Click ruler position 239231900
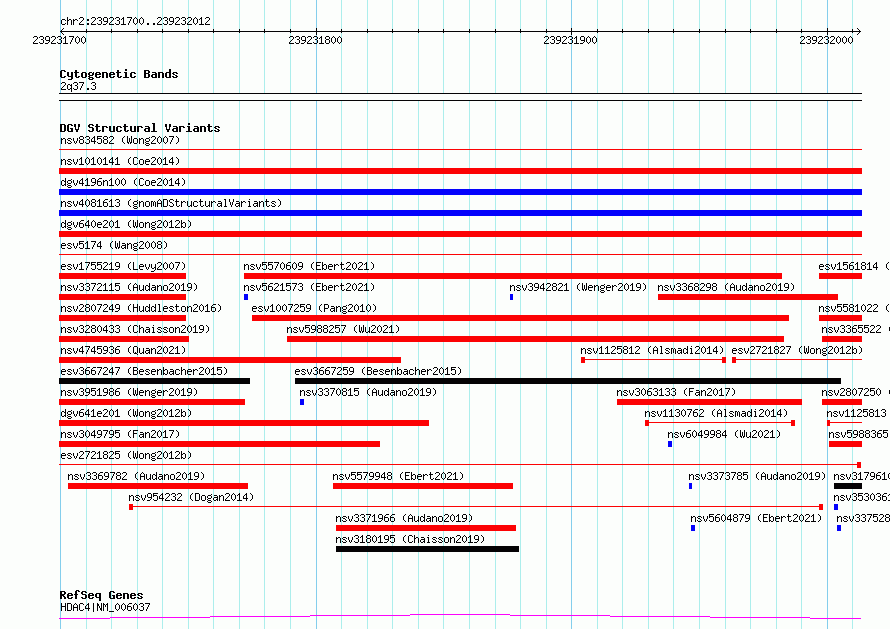Viewport: 890px width, 629px height. point(570,40)
